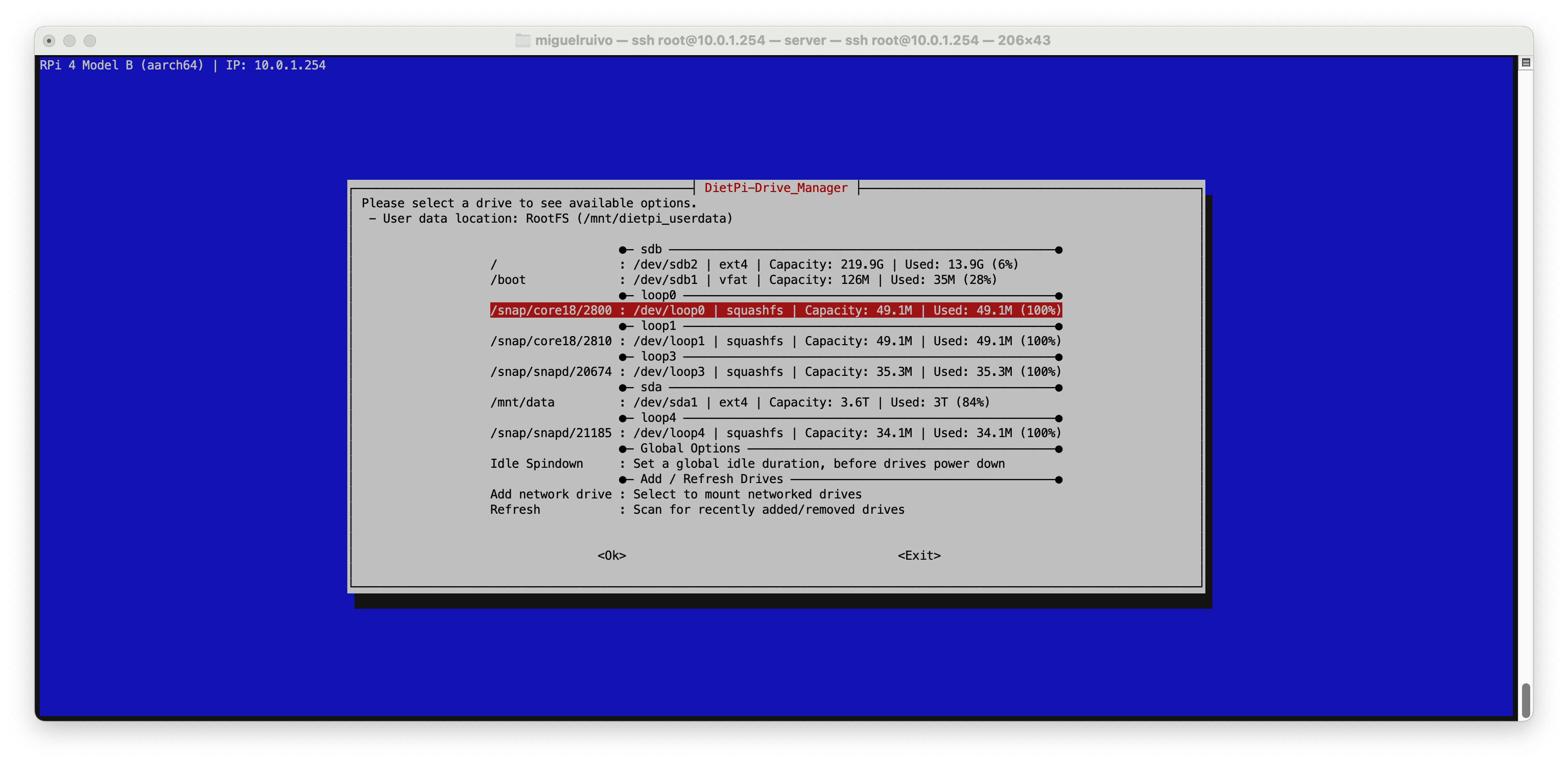Viewport: 1568px width, 764px height.
Task: Click the <Exit> button
Action: 919,555
